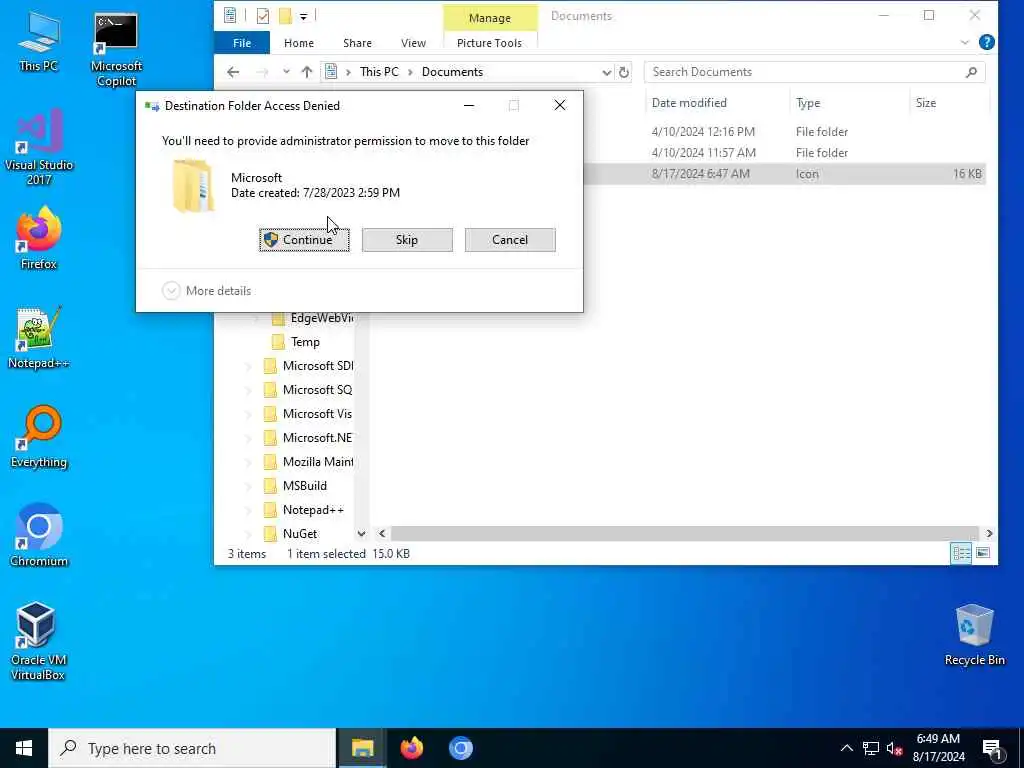Cancel the folder move dialog
The image size is (1024, 768).
[510, 240]
